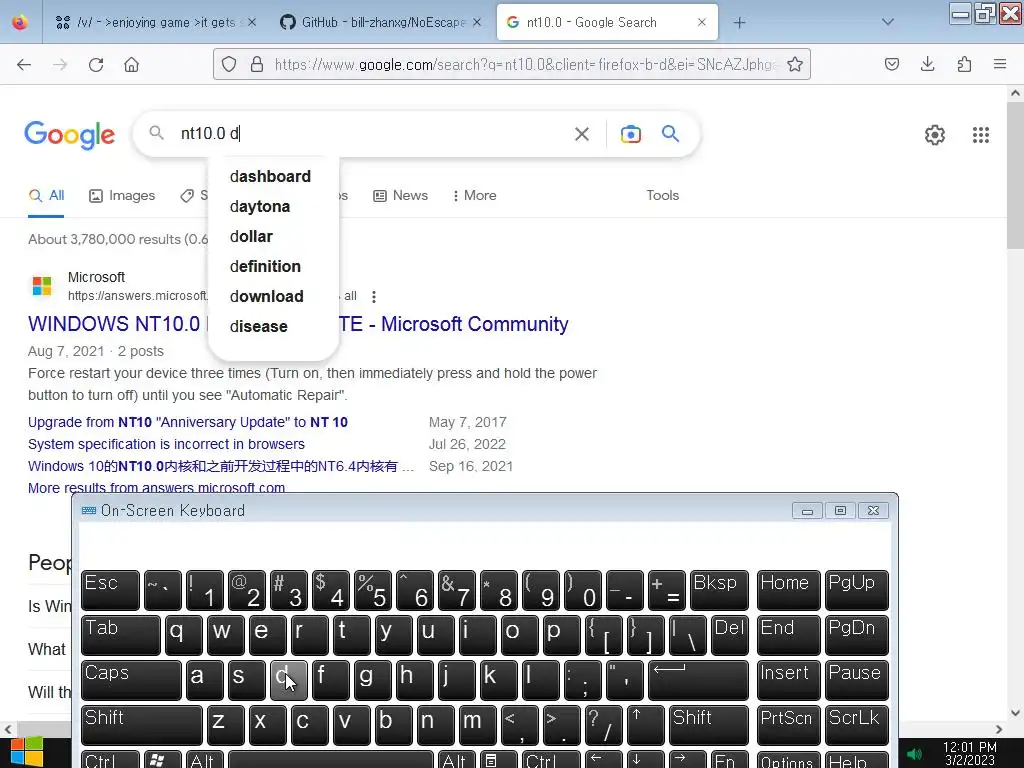Submit search with blue magnifier icon
Screen dimensions: 1024x768
pyautogui.click(x=670, y=134)
